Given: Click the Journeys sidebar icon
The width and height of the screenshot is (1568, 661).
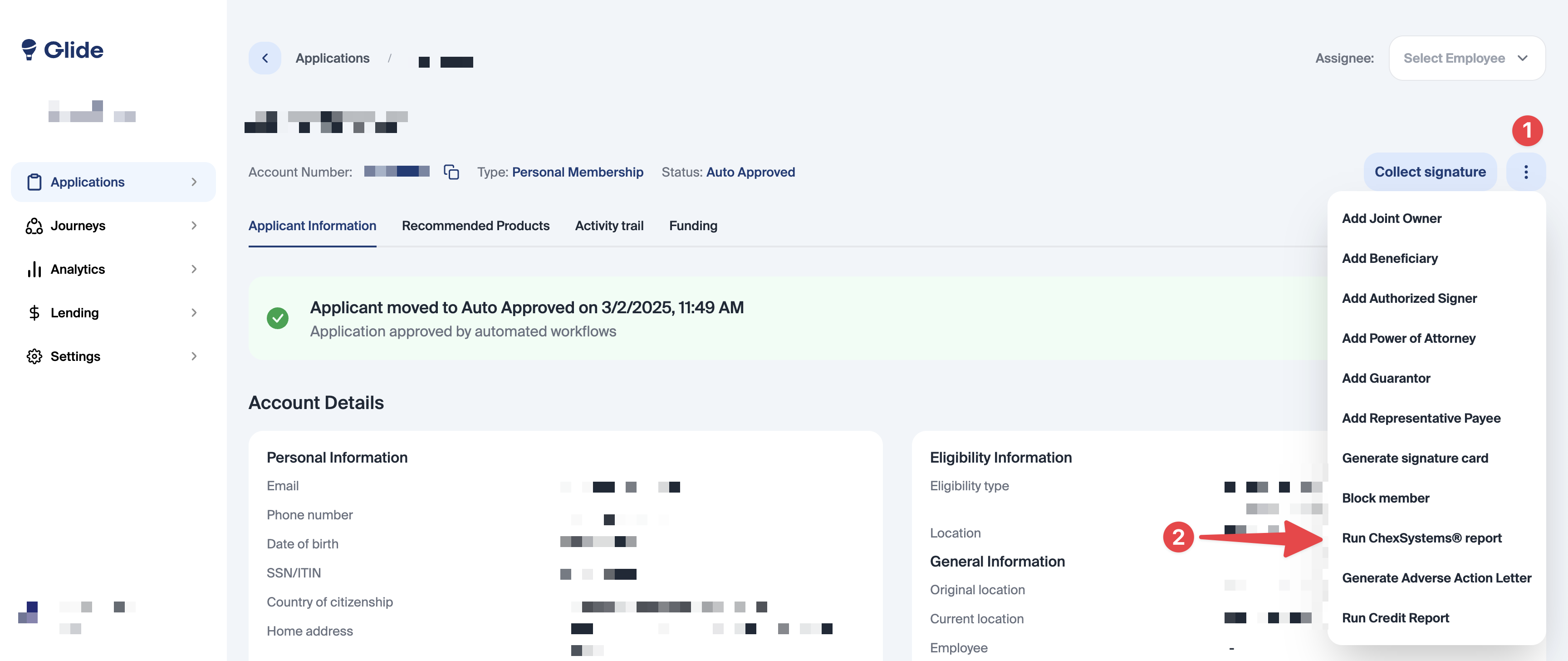Looking at the screenshot, I should pos(34,226).
